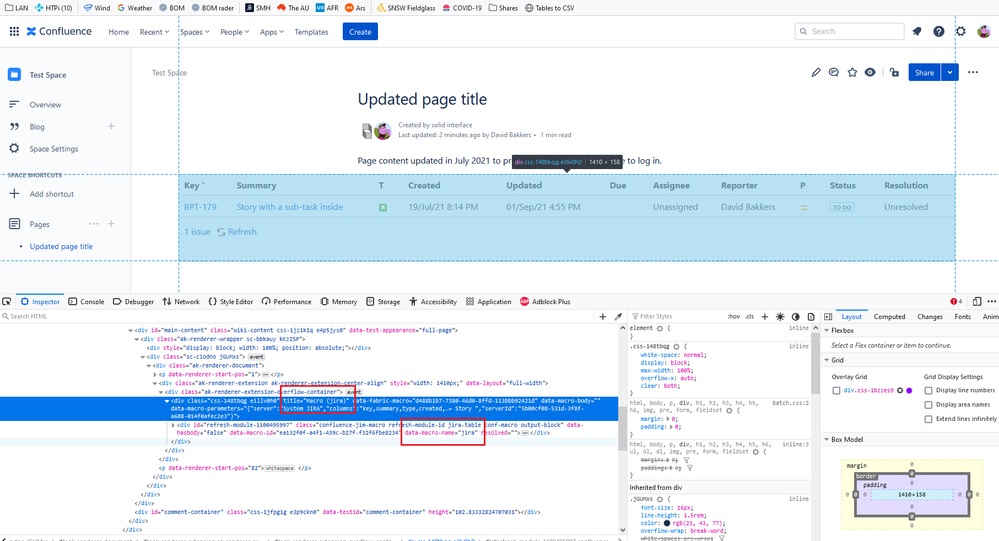999x541 pixels.
Task: Click the Share button
Action: [x=924, y=73]
